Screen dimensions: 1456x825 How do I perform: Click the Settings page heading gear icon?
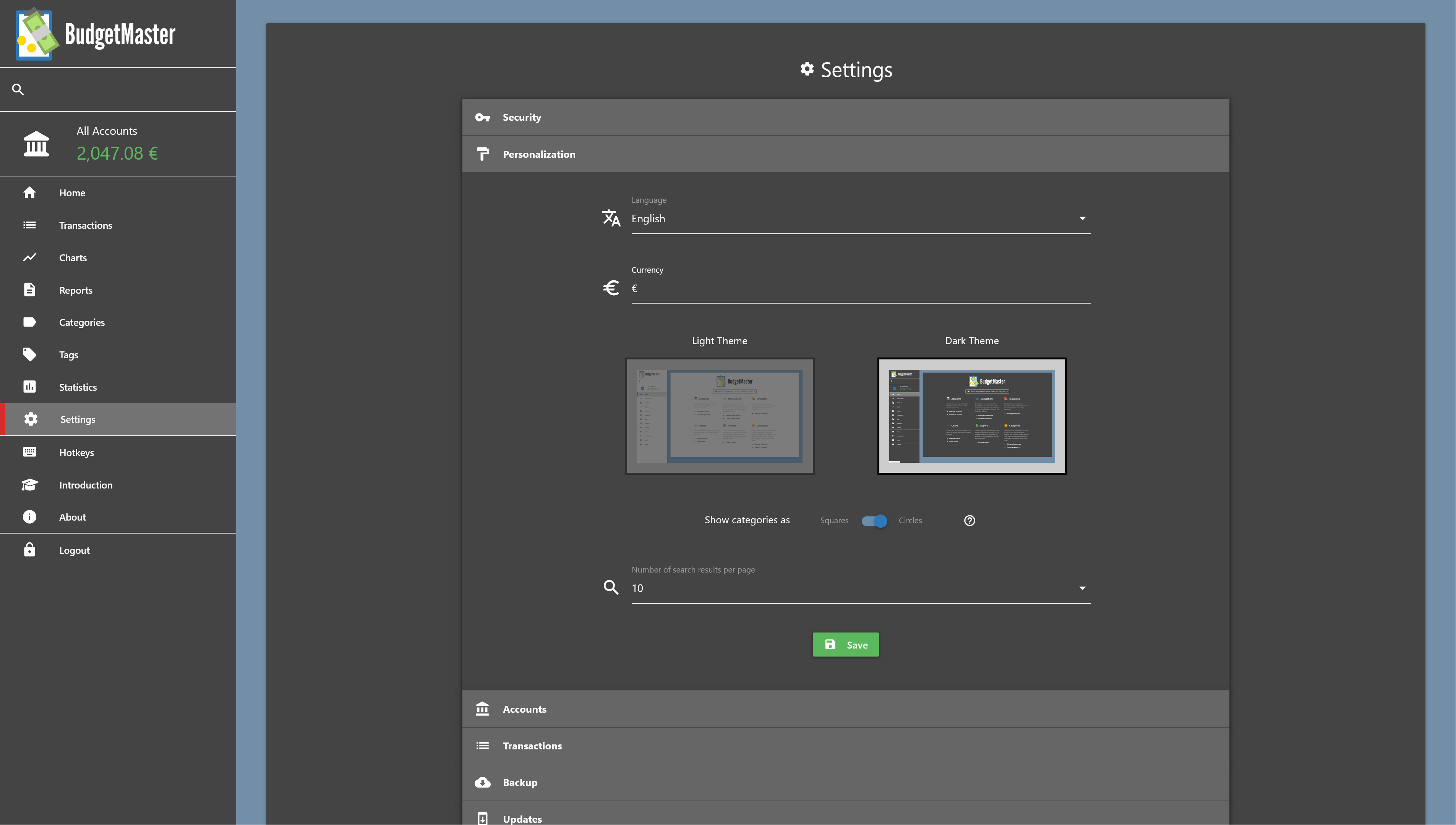coord(806,69)
